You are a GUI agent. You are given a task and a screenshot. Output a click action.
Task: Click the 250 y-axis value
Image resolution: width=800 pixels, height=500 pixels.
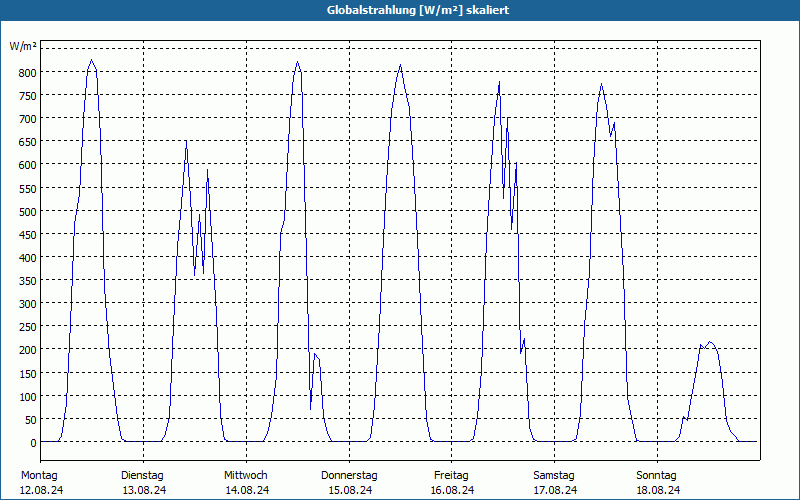point(28,328)
